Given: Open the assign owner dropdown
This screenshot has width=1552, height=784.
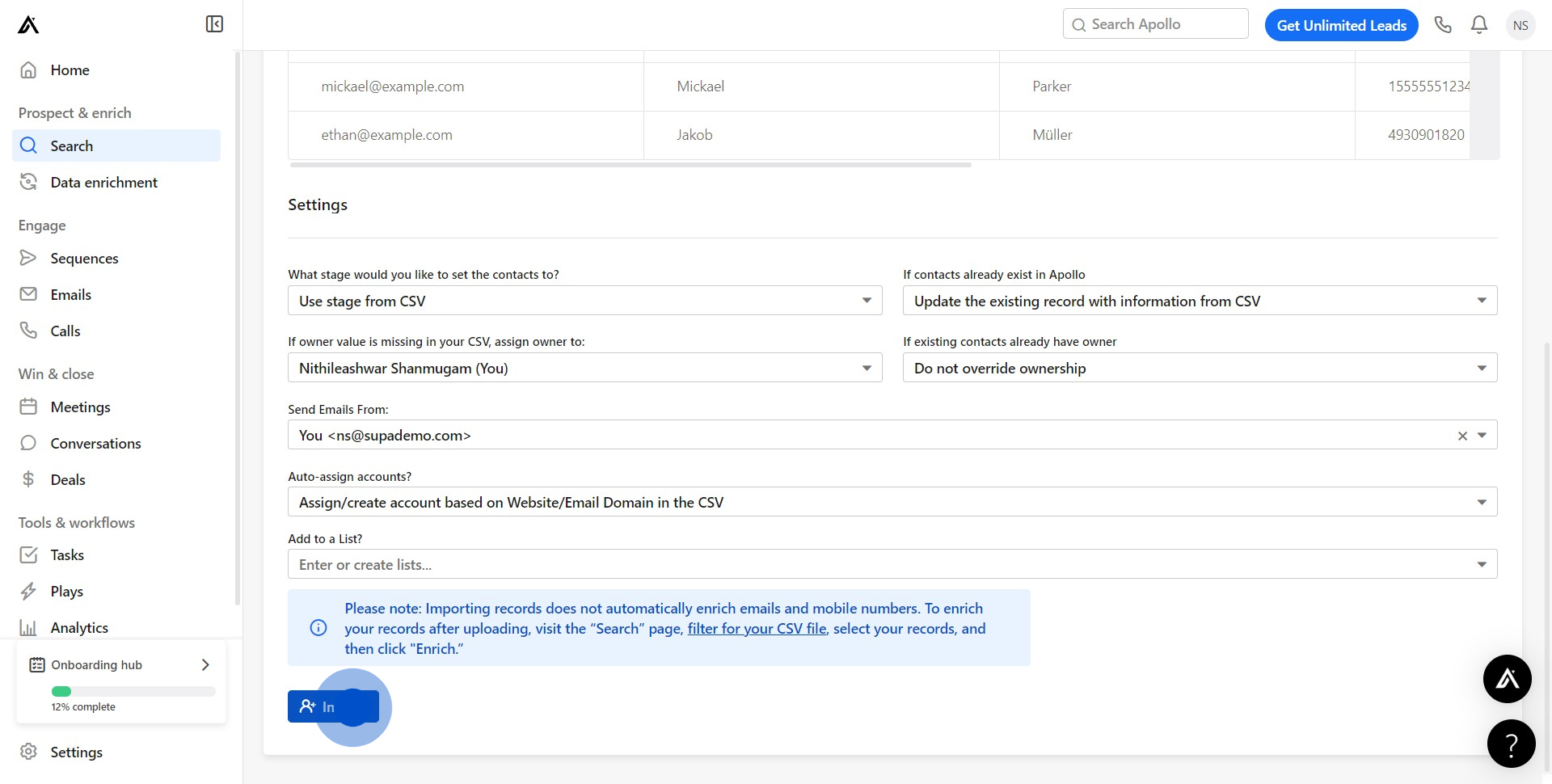Looking at the screenshot, I should click(x=584, y=368).
